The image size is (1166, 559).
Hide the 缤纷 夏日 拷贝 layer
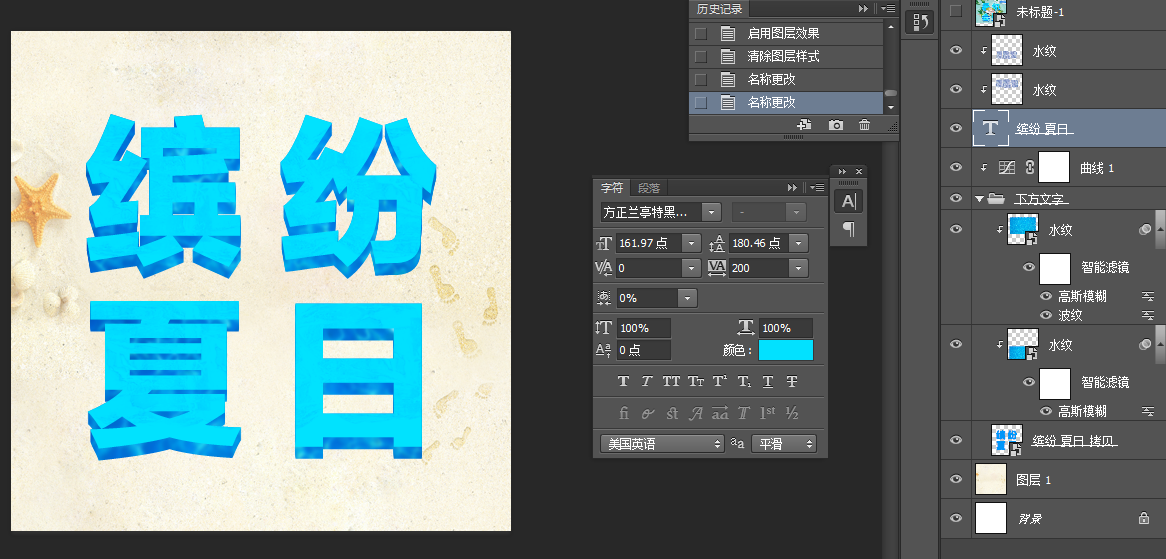(956, 440)
